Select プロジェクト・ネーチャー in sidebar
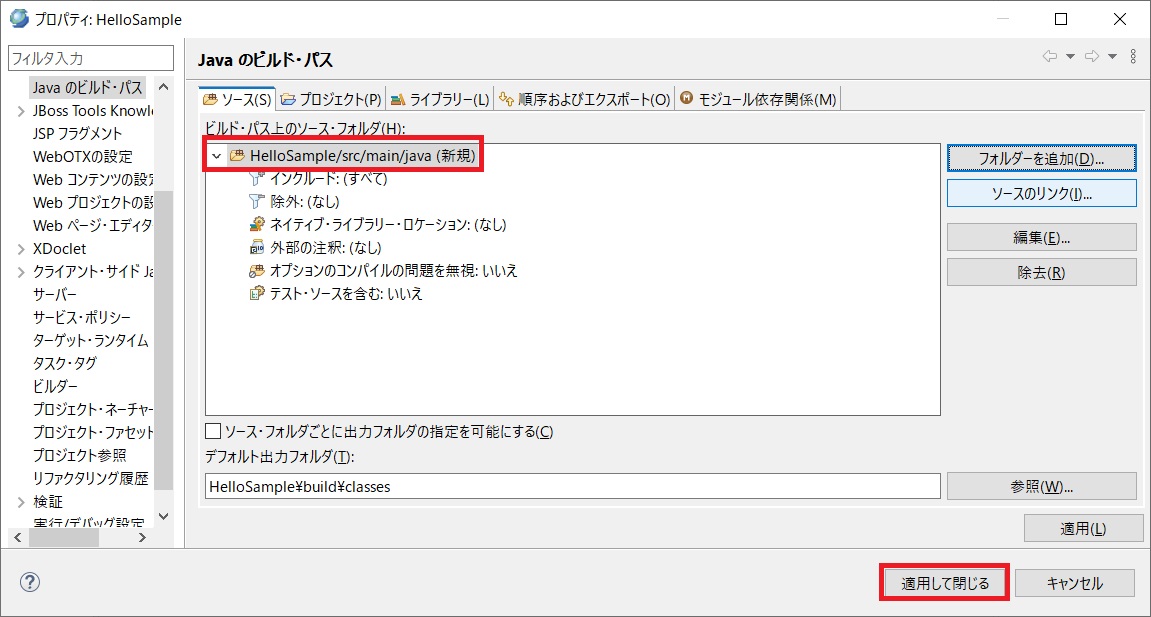 click(92, 409)
